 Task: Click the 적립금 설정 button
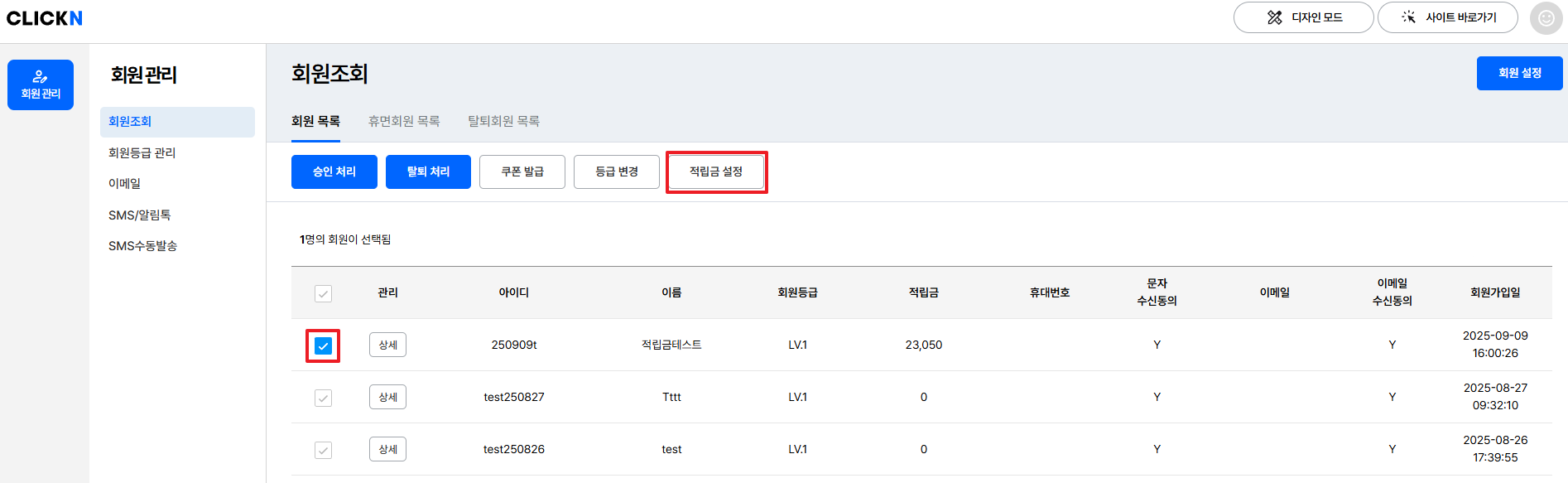point(716,171)
